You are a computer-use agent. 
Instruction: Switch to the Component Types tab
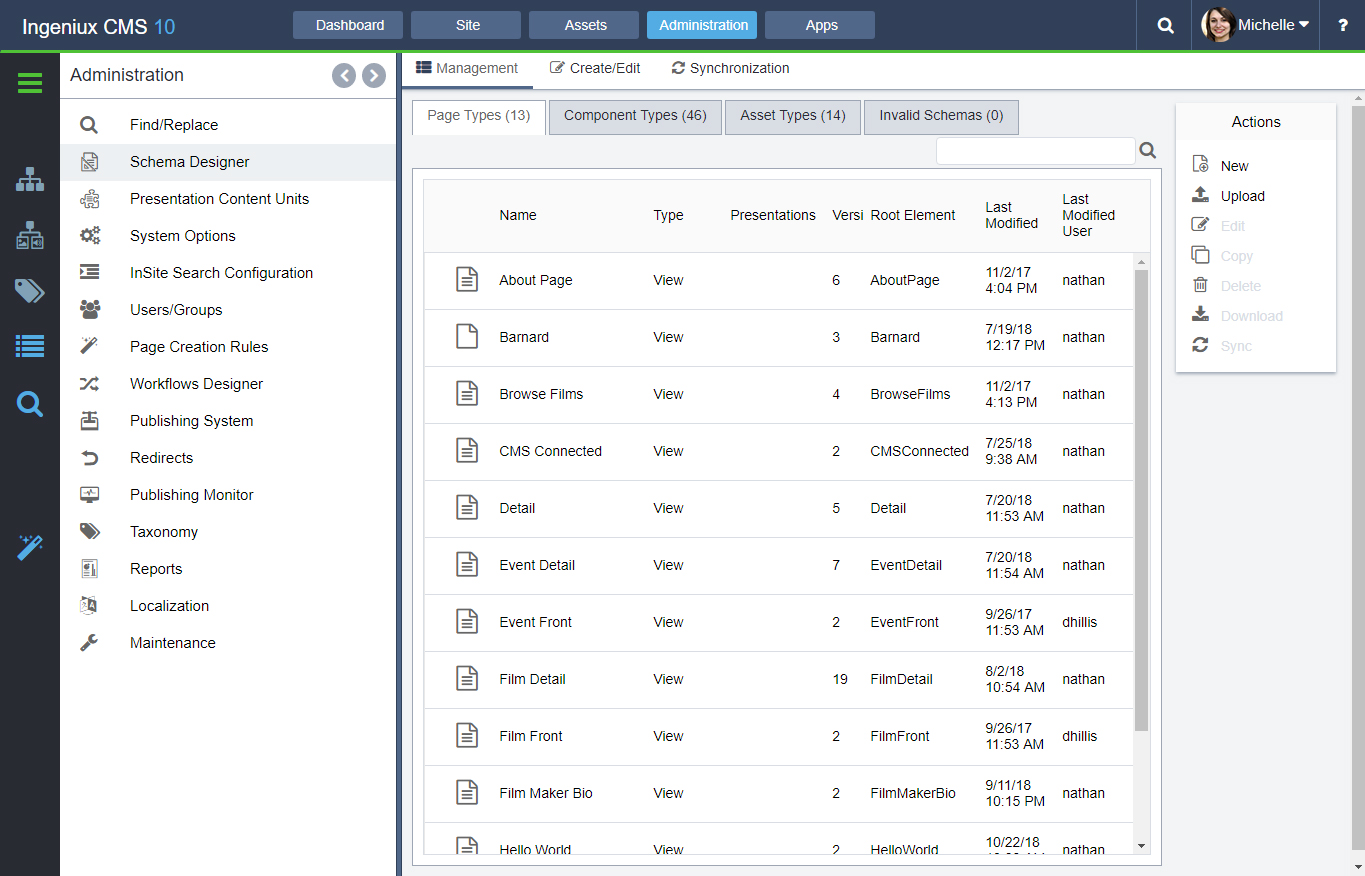click(x=634, y=116)
